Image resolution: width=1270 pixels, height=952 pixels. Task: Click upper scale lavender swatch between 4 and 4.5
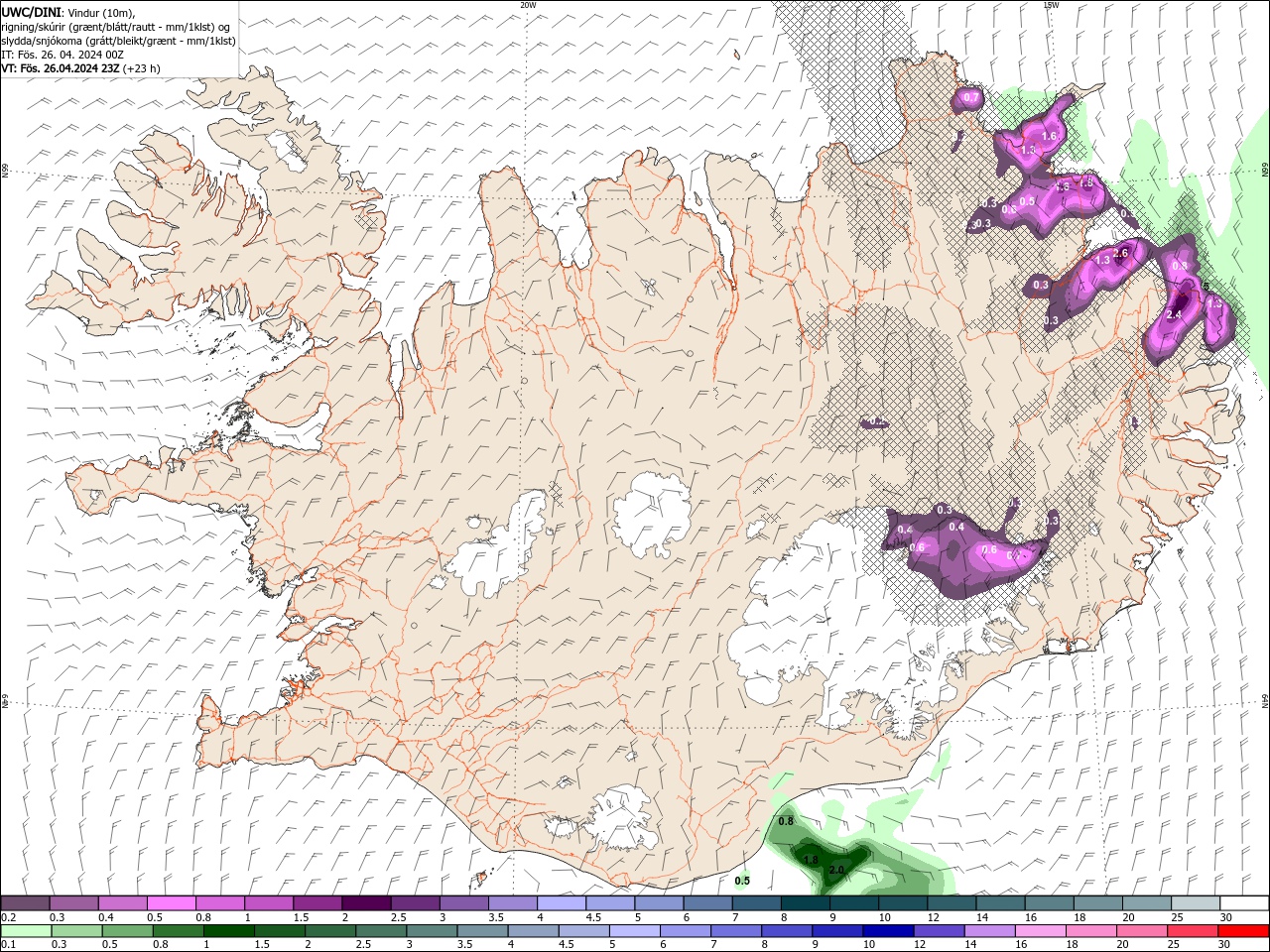pyautogui.click(x=562, y=902)
